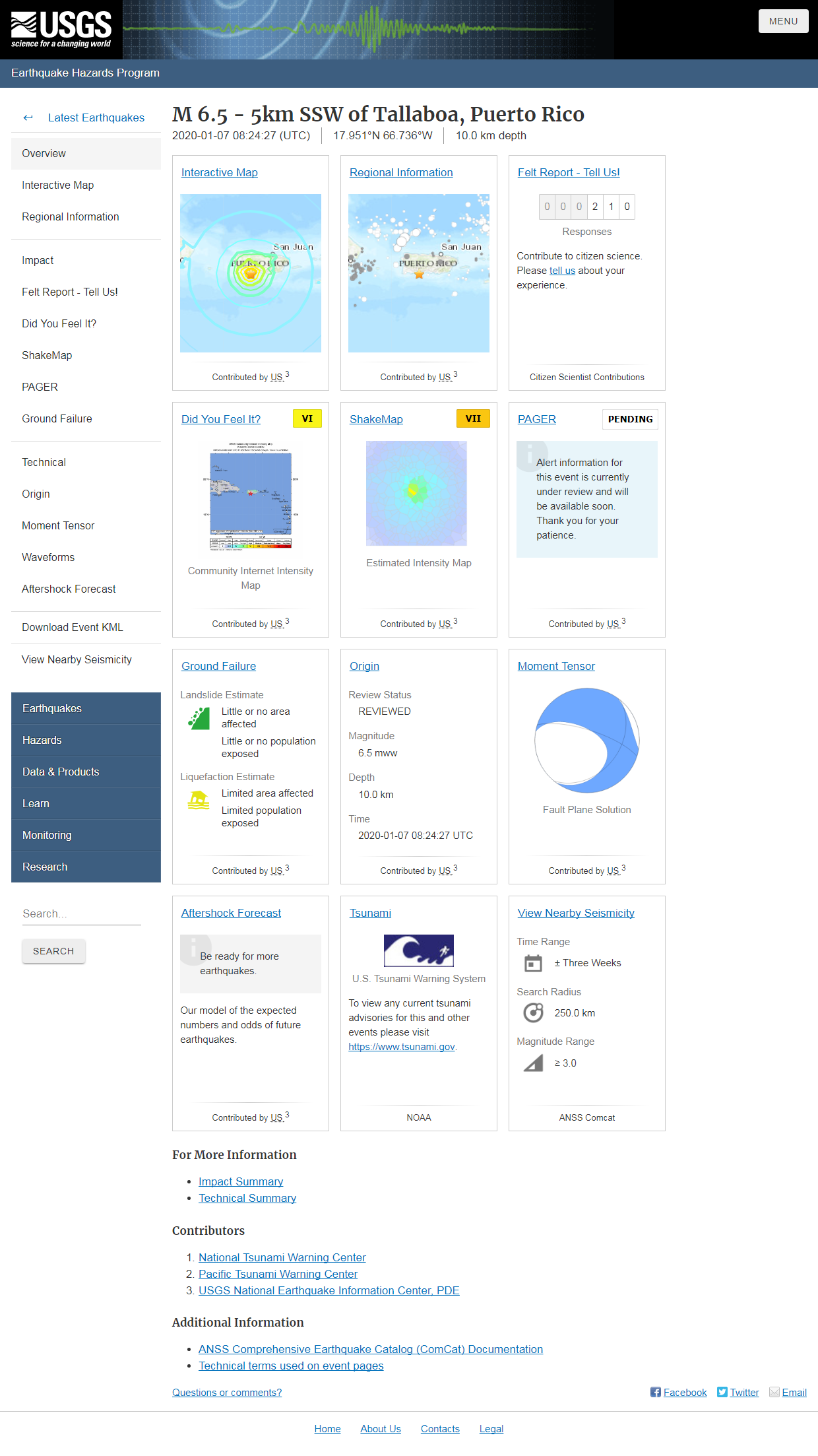This screenshot has width=818, height=1456.
Task: Open the Monitoring navigation section
Action: [86, 835]
